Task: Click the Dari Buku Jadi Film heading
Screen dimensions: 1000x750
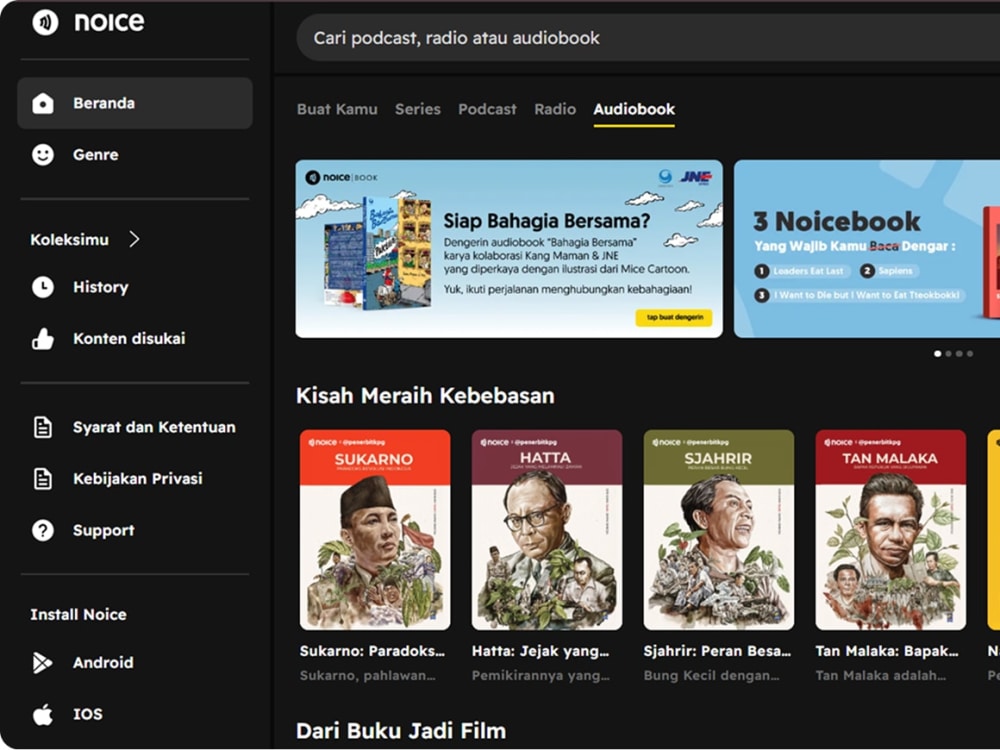Action: point(401,731)
